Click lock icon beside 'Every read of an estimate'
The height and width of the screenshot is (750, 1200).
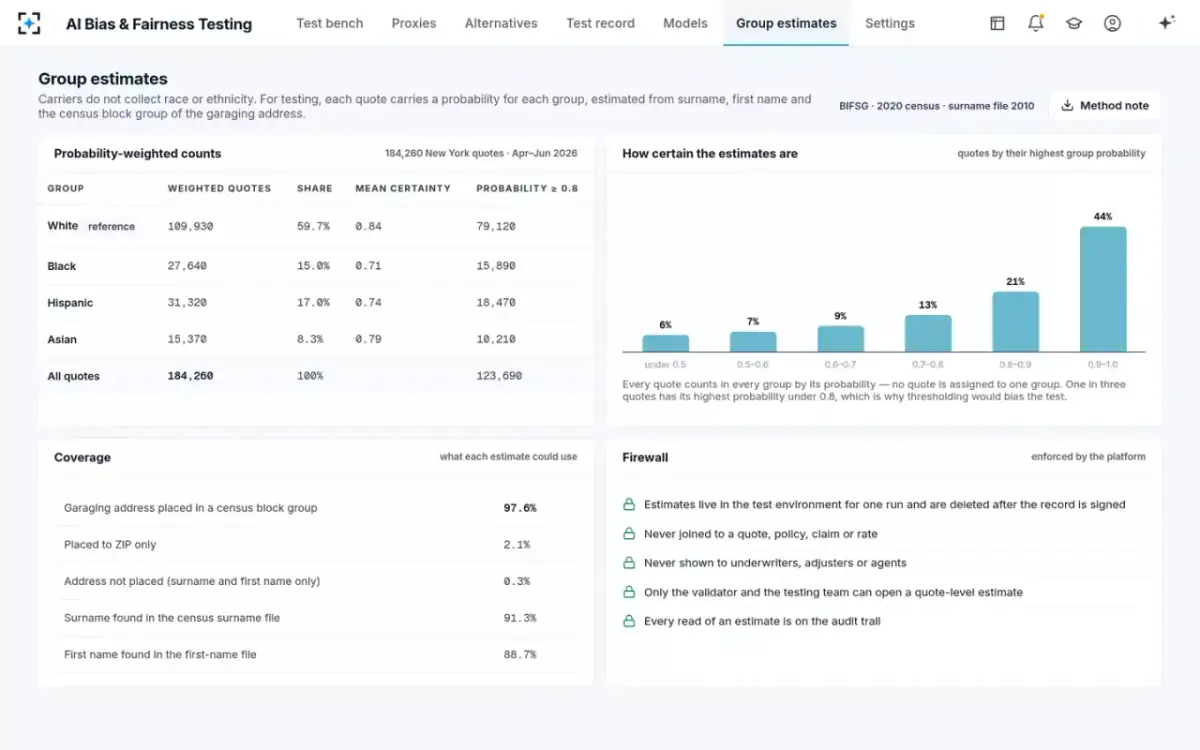629,621
